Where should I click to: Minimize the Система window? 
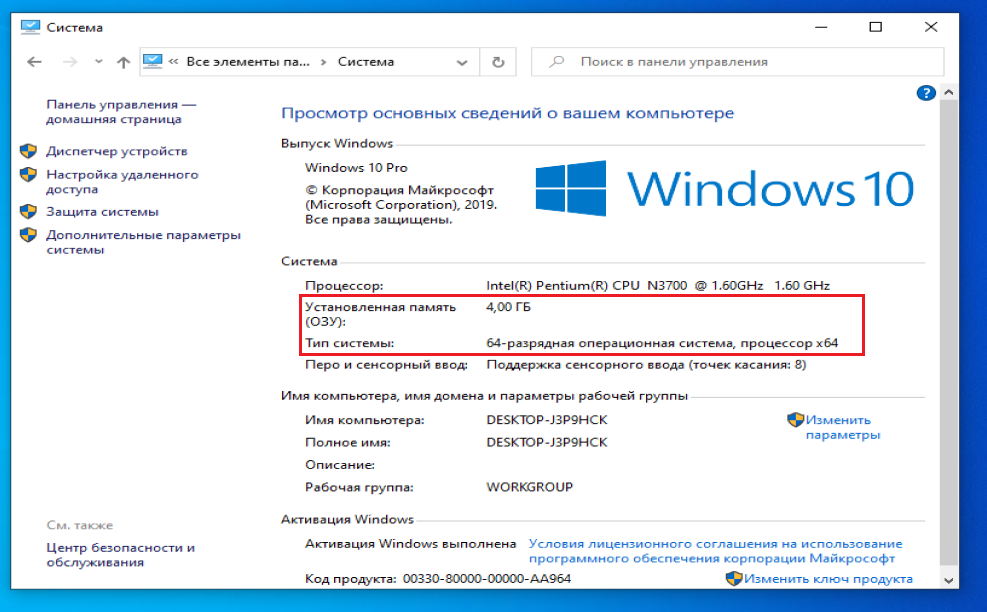pyautogui.click(x=821, y=27)
